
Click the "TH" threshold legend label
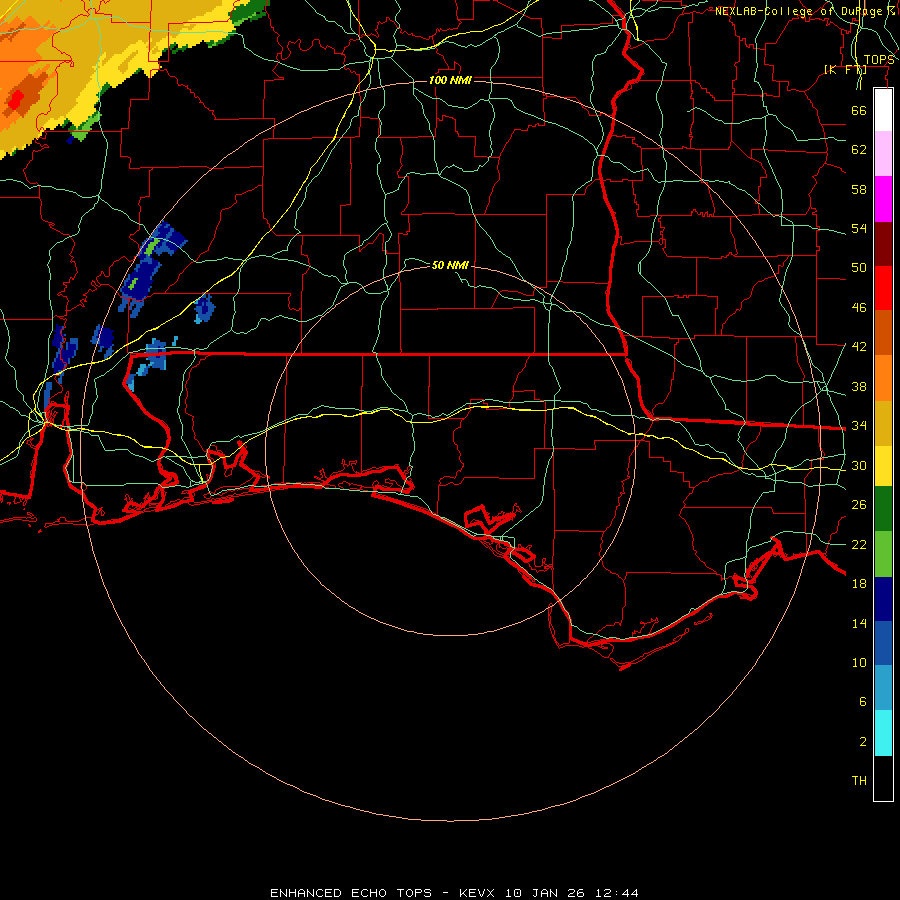(x=859, y=781)
